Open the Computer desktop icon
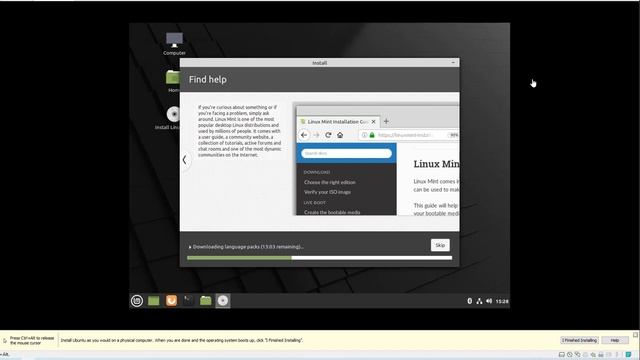 (x=174, y=44)
